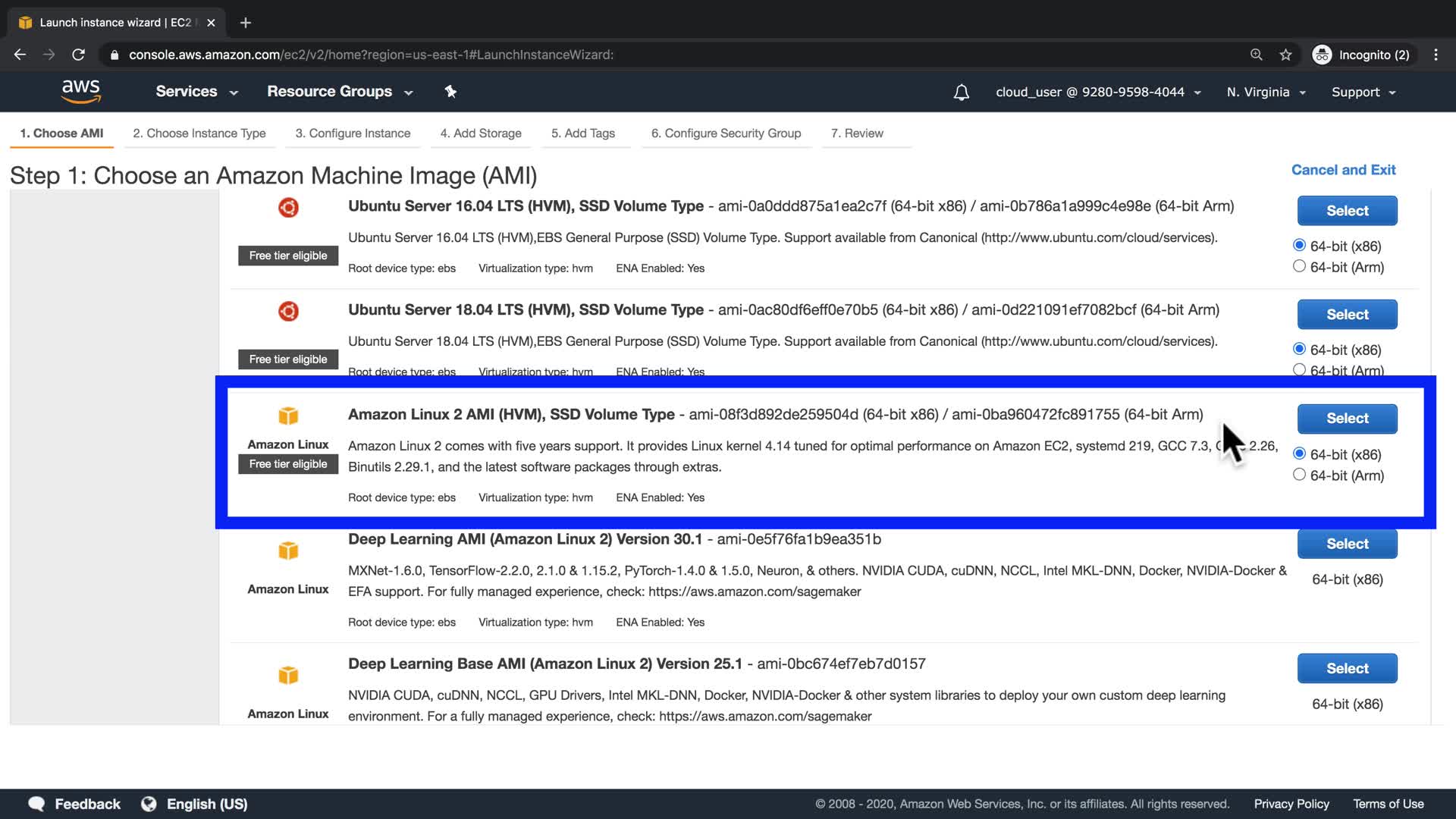Viewport: 1456px width, 819px height.
Task: Select 64-bit (Arm) for Ubuntu 16.04
Action: coord(1299,266)
